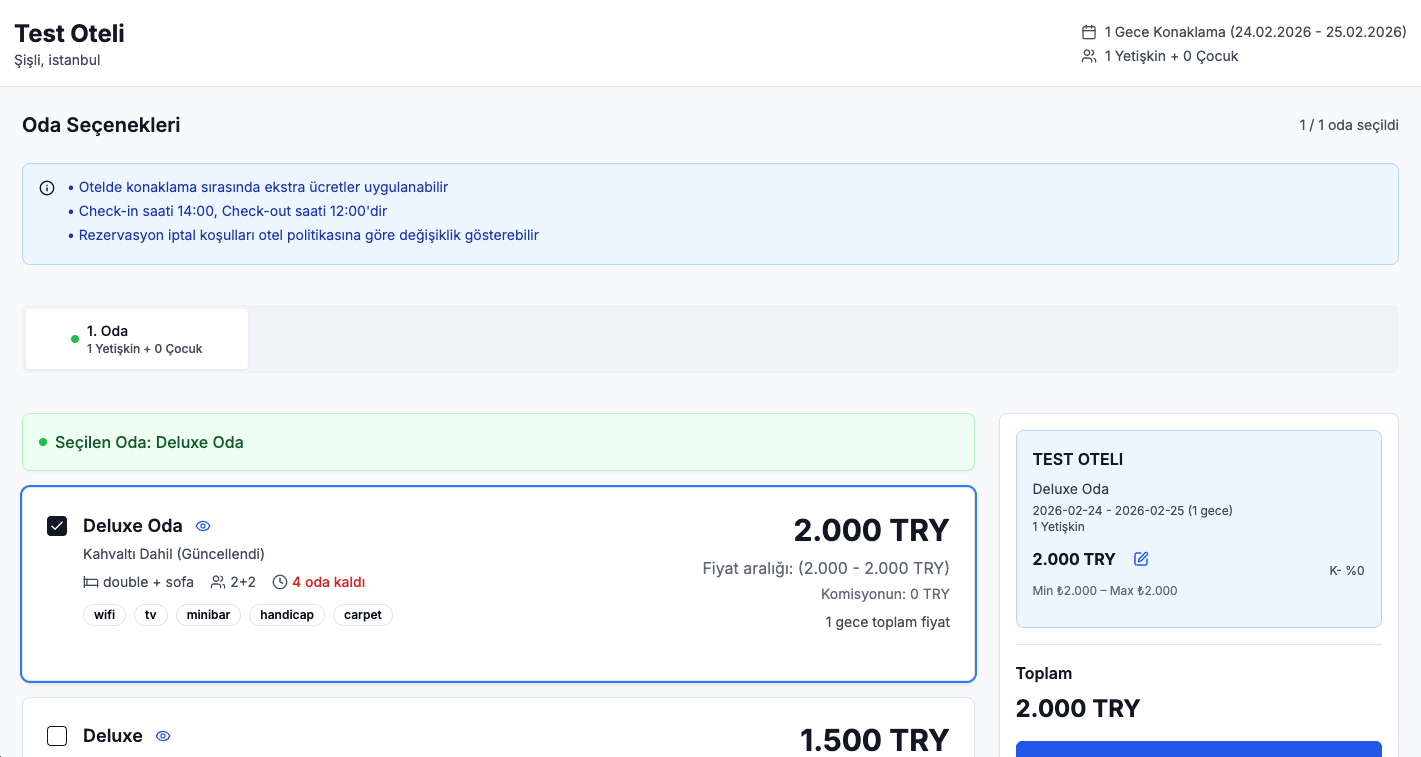Click the TEST OTELI summary card
Image resolution: width=1421 pixels, height=757 pixels.
point(1198,528)
